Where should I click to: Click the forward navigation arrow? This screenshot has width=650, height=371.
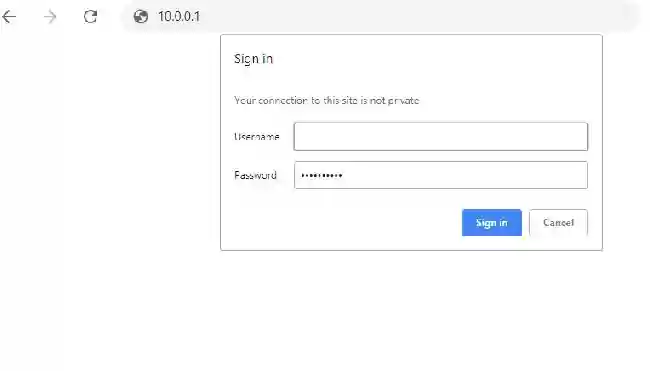(x=50, y=17)
